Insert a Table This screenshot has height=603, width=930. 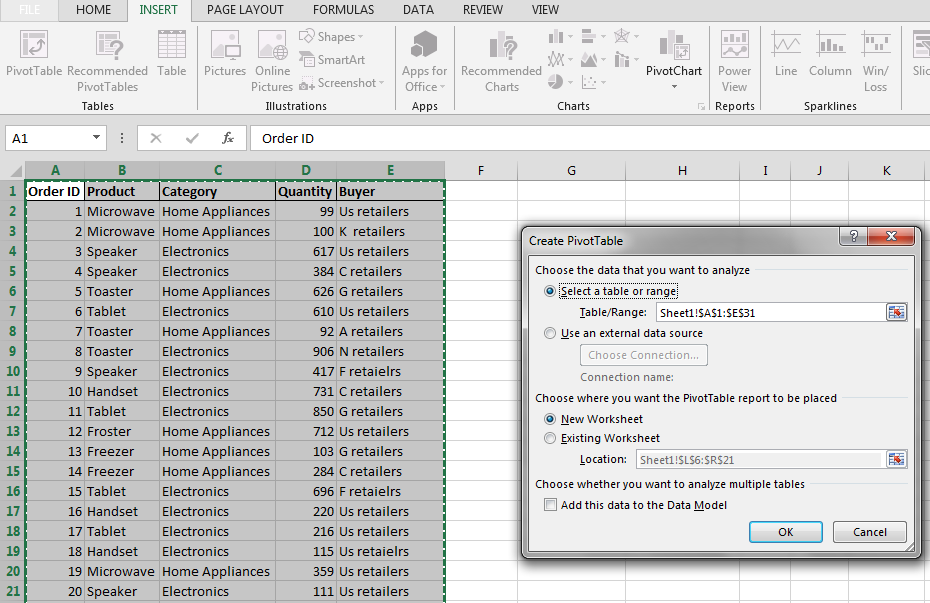click(x=171, y=57)
